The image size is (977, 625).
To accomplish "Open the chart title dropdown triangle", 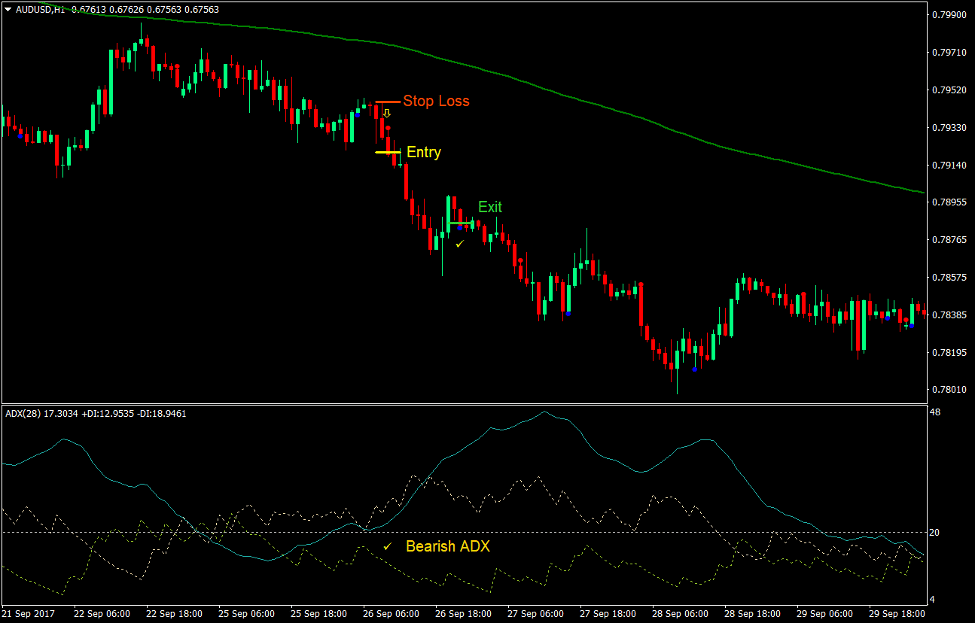I will click(x=9, y=8).
